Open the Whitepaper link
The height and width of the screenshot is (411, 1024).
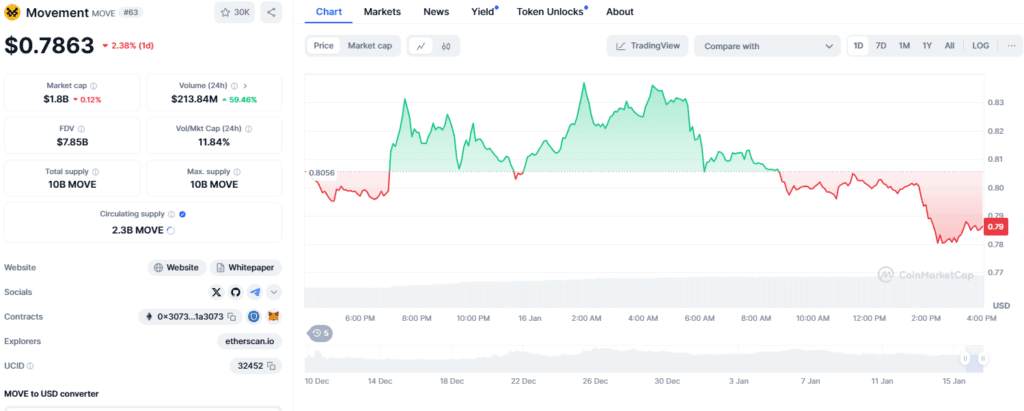tap(246, 267)
